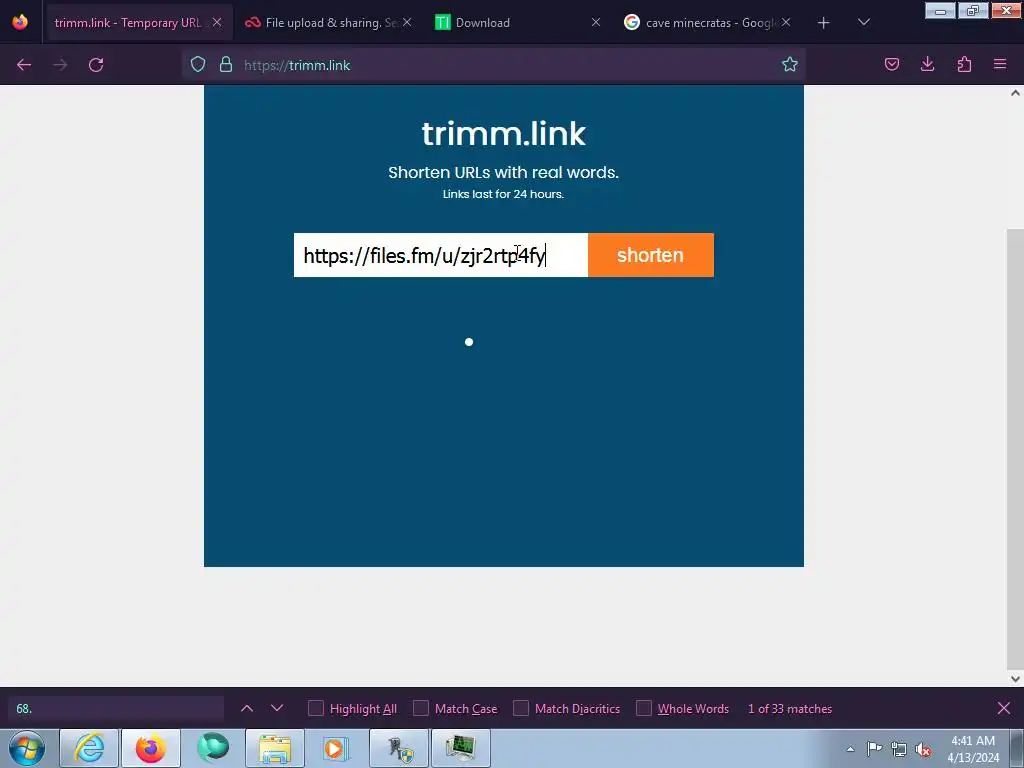Close the find bar
The width and height of the screenshot is (1024, 768).
[1004, 708]
